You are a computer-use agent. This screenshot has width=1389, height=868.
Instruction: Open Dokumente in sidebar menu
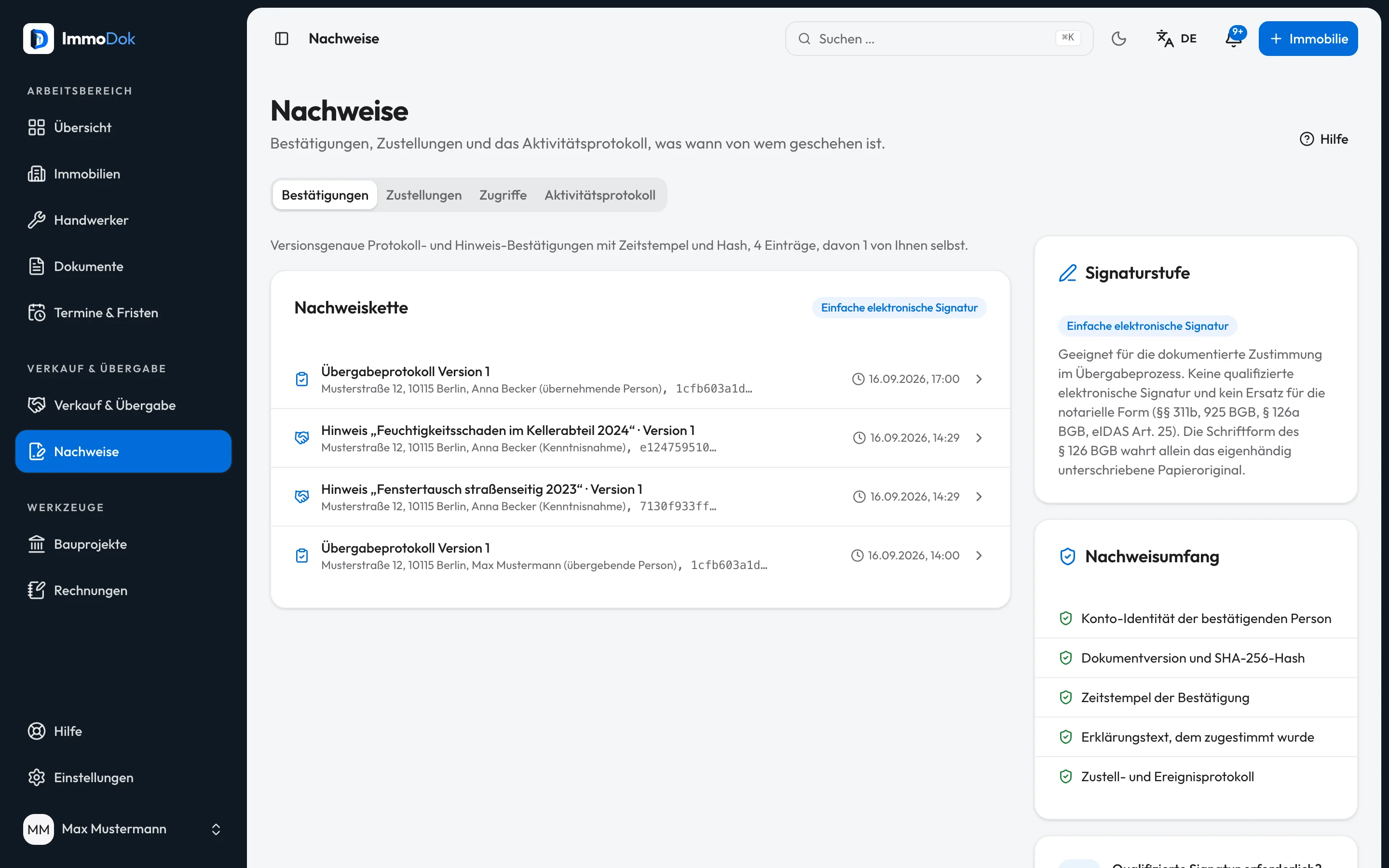coord(123,266)
